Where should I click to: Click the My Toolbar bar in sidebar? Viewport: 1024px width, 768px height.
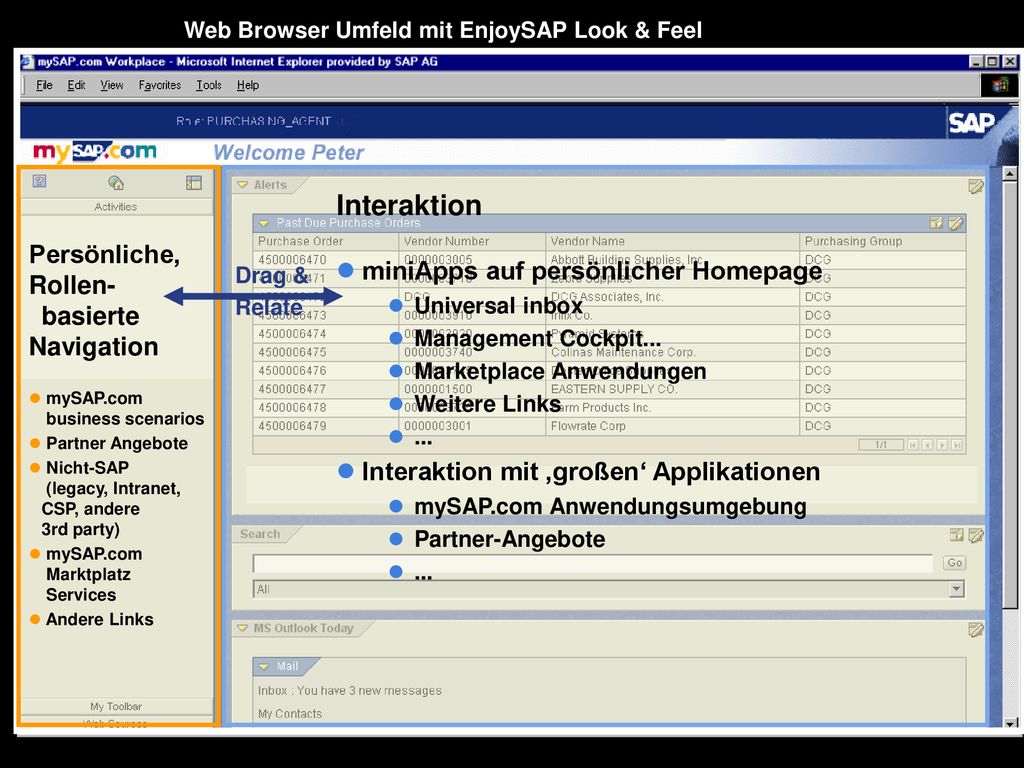pos(116,706)
